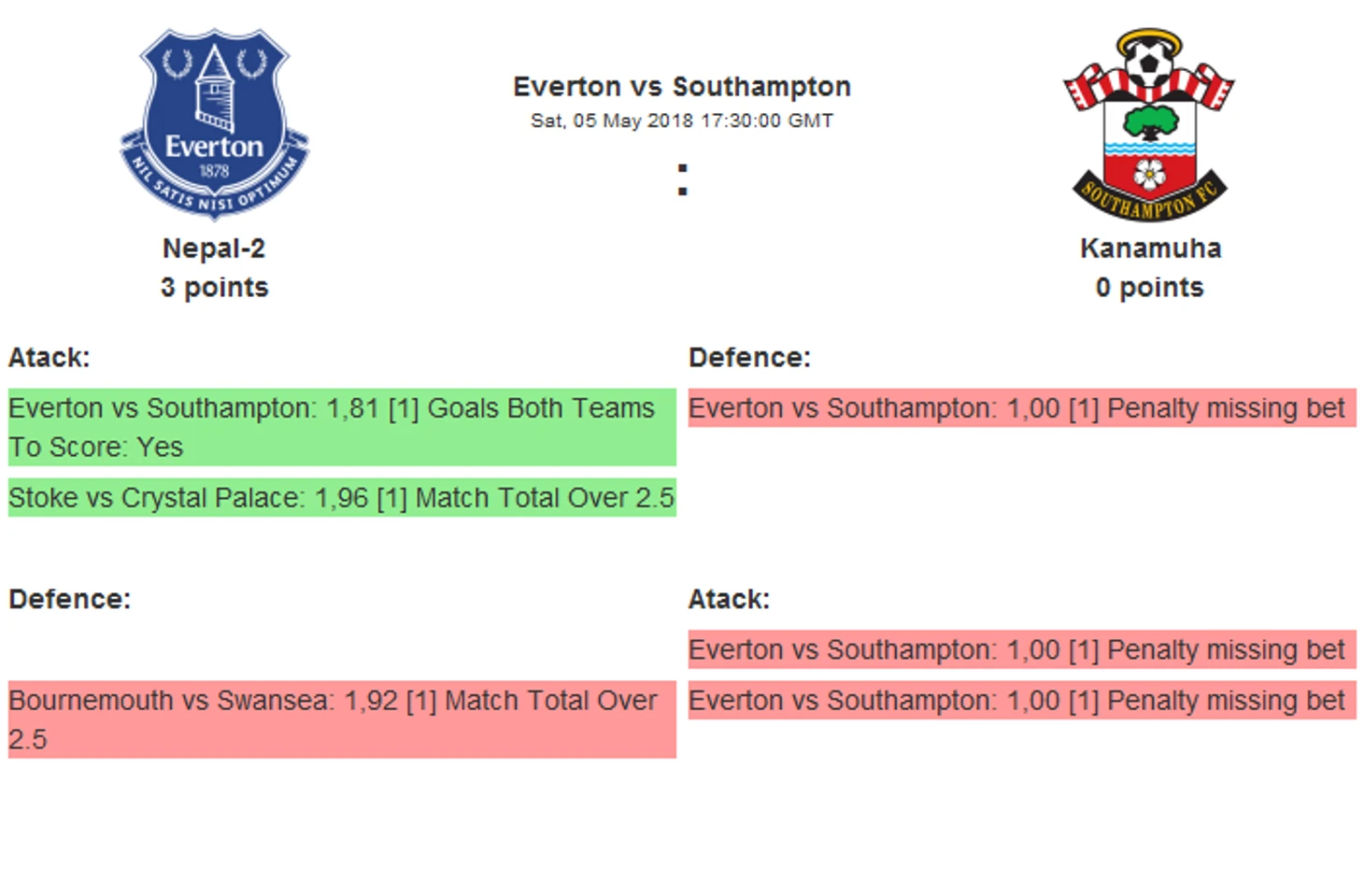Click the Kanamuha player name
Viewport: 1364px width, 896px height.
coord(1150,249)
